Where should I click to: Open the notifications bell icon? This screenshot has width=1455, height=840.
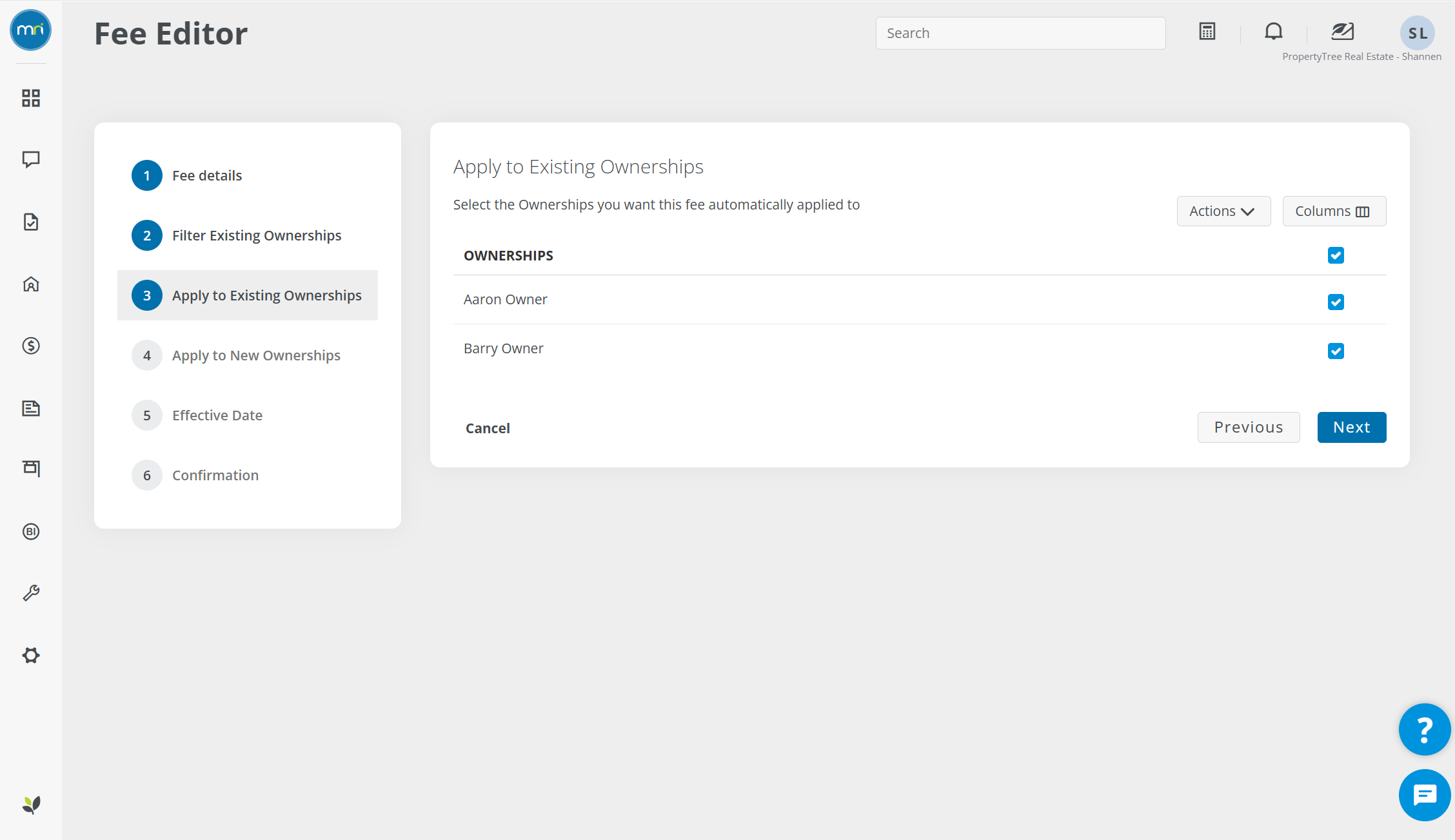click(x=1274, y=32)
